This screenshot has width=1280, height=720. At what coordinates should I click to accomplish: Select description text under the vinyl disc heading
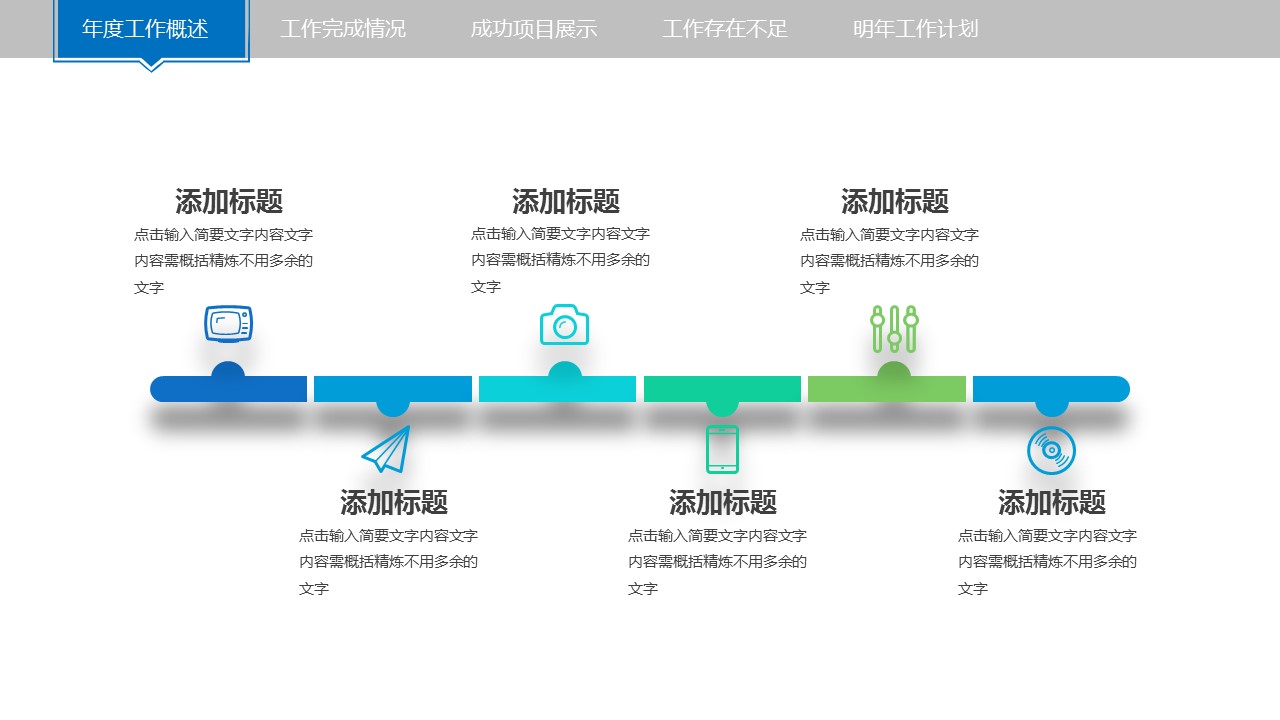point(1047,562)
